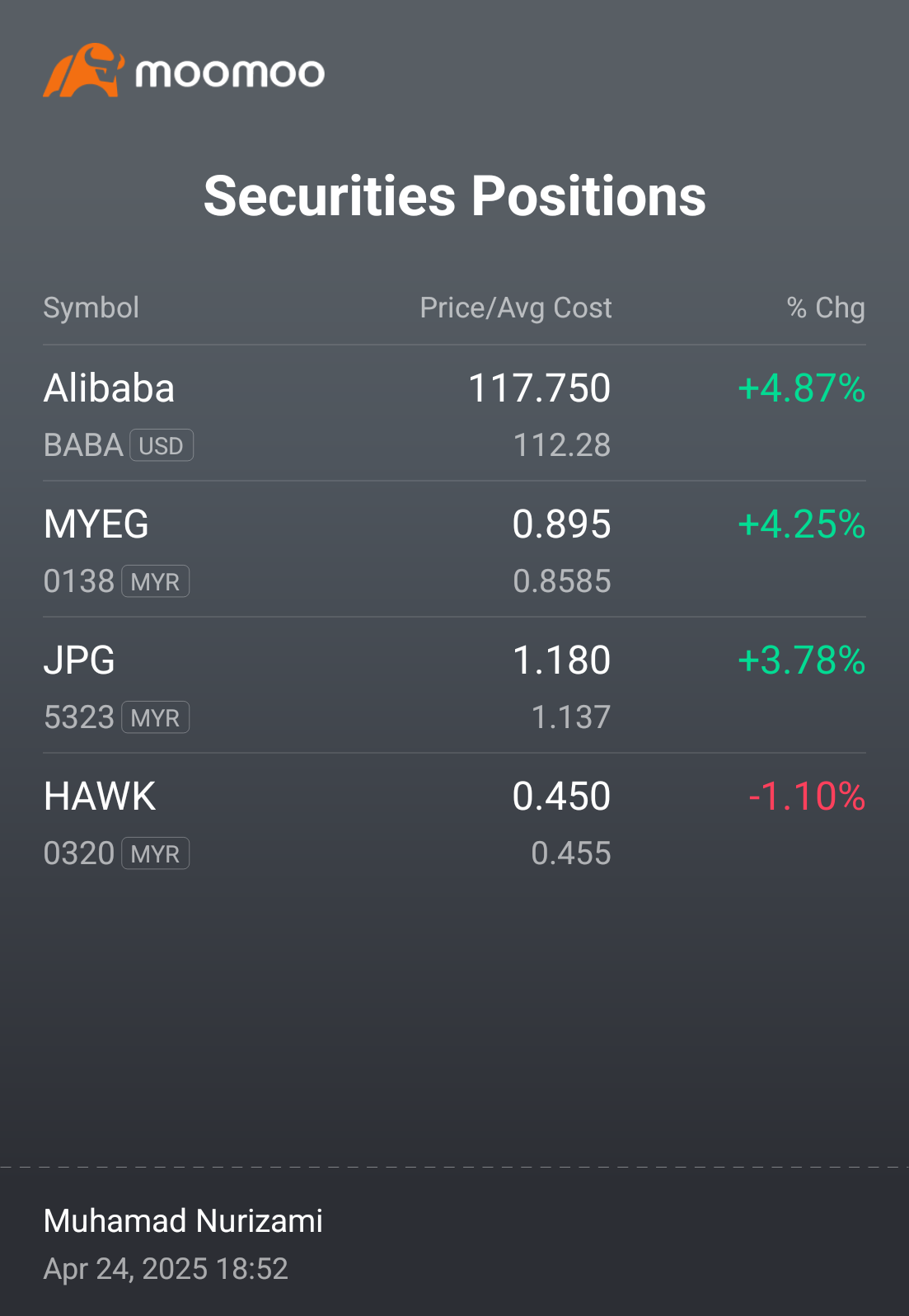Open the HAWK position row
Screen dimensions: 909x1316
(x=454, y=821)
